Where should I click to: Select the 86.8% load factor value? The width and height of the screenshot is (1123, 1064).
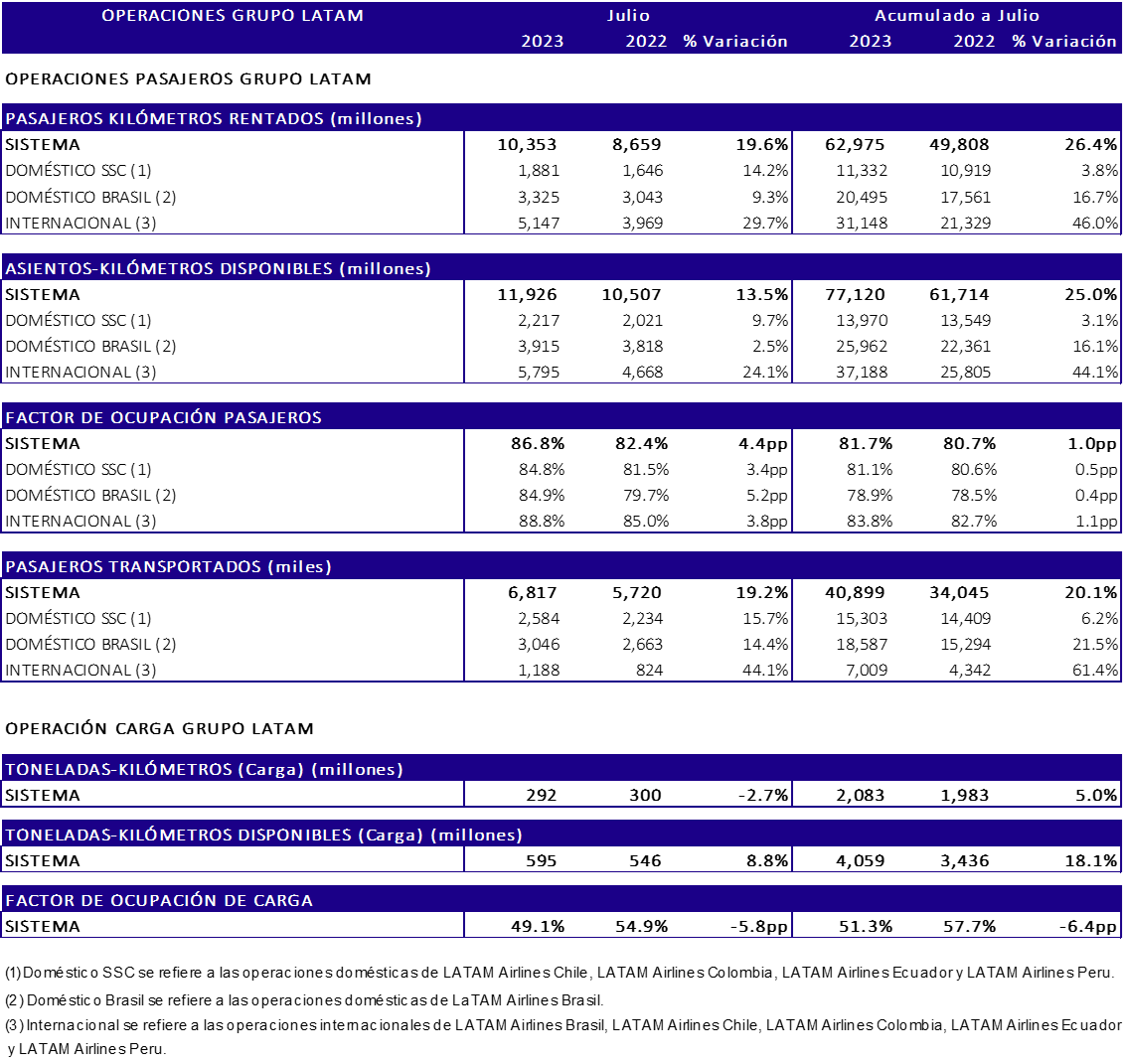538,443
